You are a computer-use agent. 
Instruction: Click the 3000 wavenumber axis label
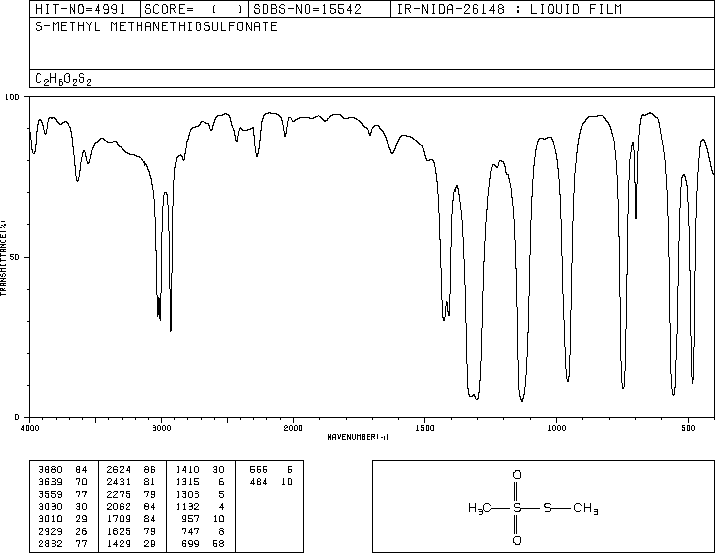161,428
